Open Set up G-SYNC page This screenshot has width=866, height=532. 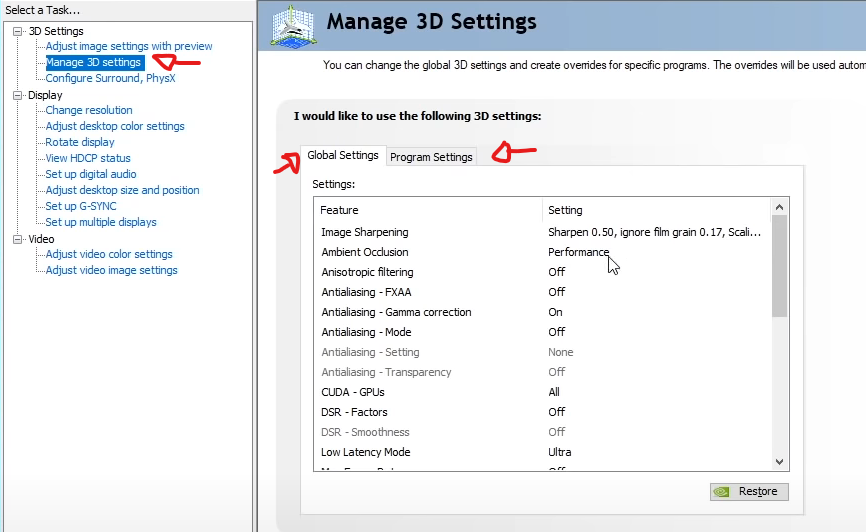(x=81, y=206)
